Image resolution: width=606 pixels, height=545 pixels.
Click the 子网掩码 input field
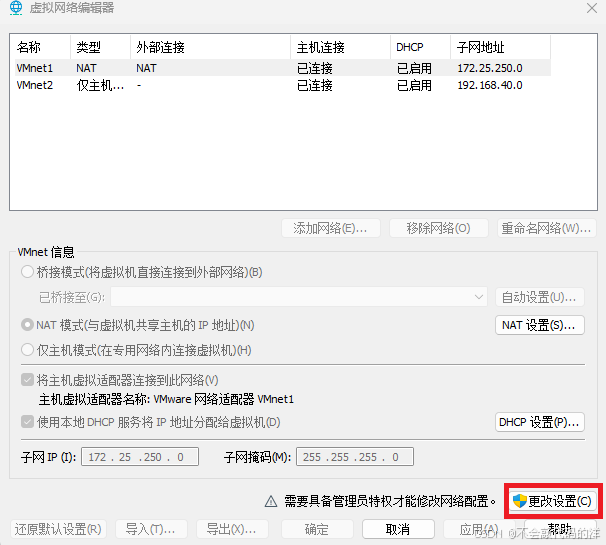pos(355,456)
